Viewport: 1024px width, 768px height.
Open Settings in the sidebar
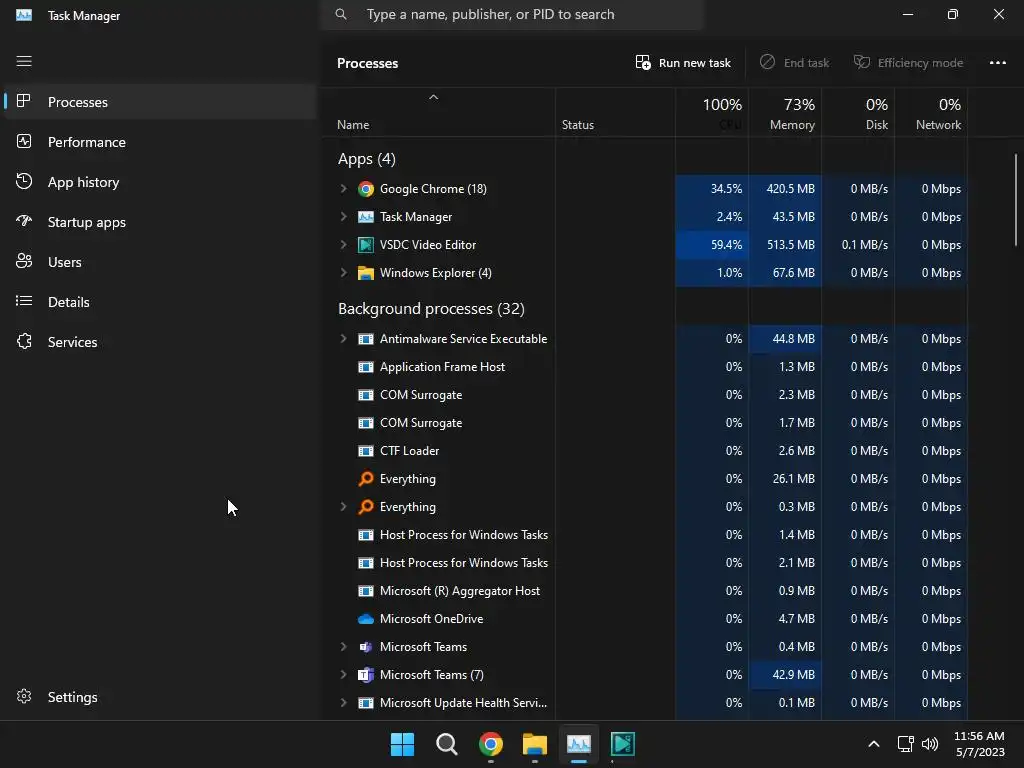point(159,697)
